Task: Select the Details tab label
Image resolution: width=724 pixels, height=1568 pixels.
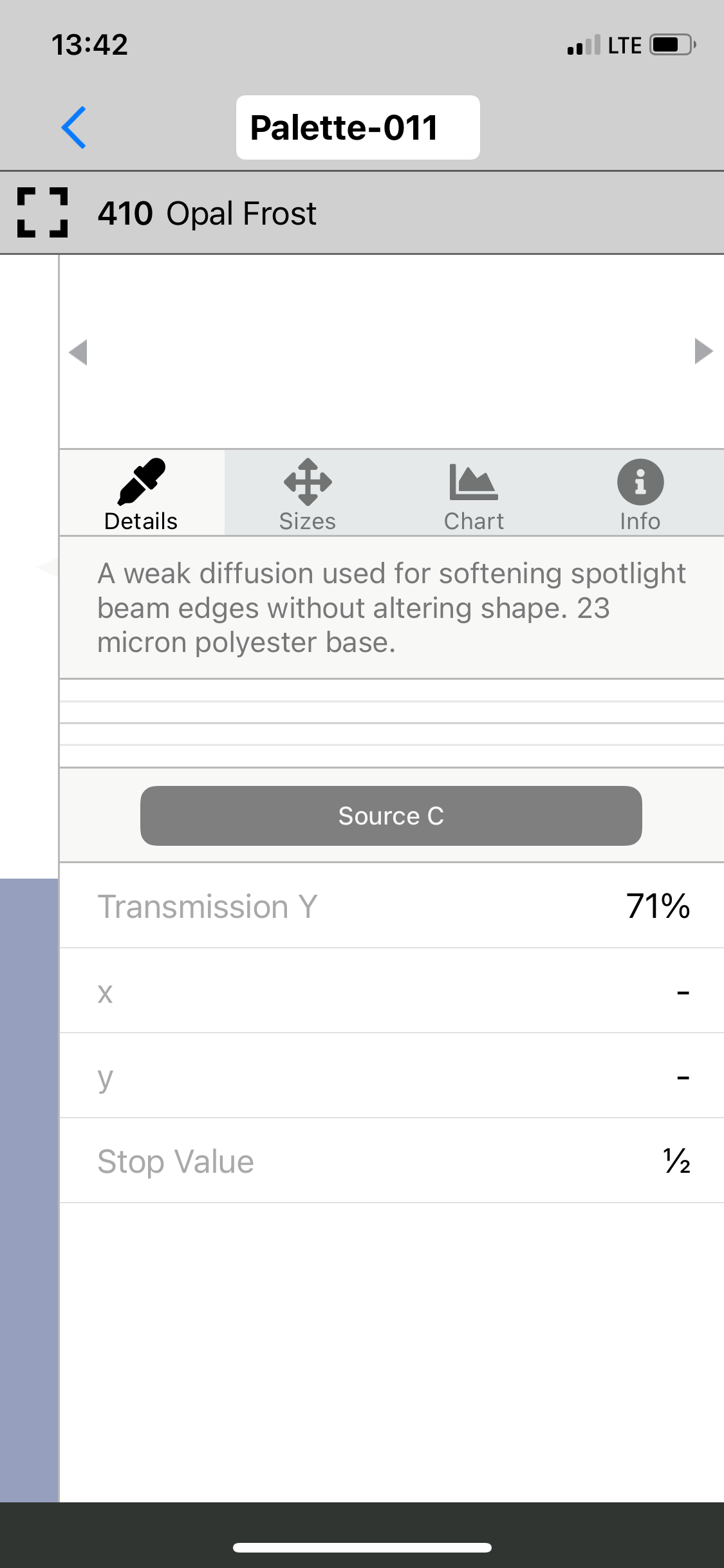Action: pyautogui.click(x=141, y=521)
